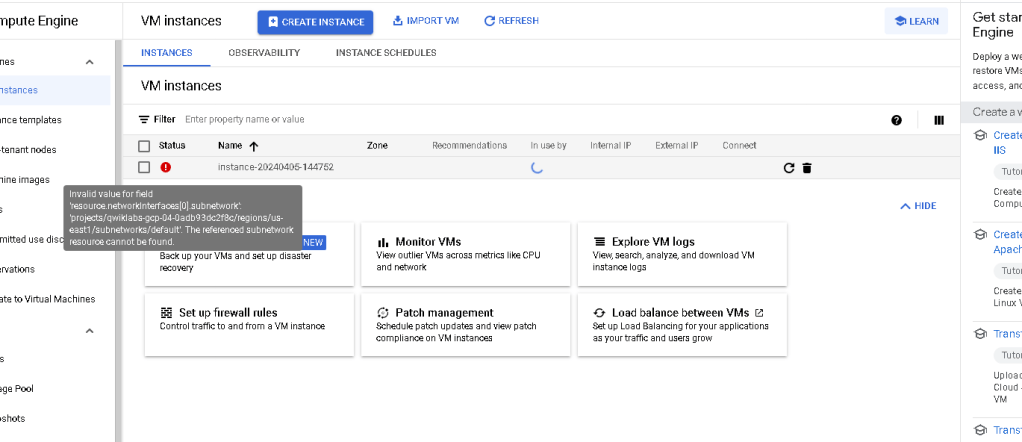The width and height of the screenshot is (1022, 442).
Task: Click the Patch management icon
Action: click(x=383, y=313)
